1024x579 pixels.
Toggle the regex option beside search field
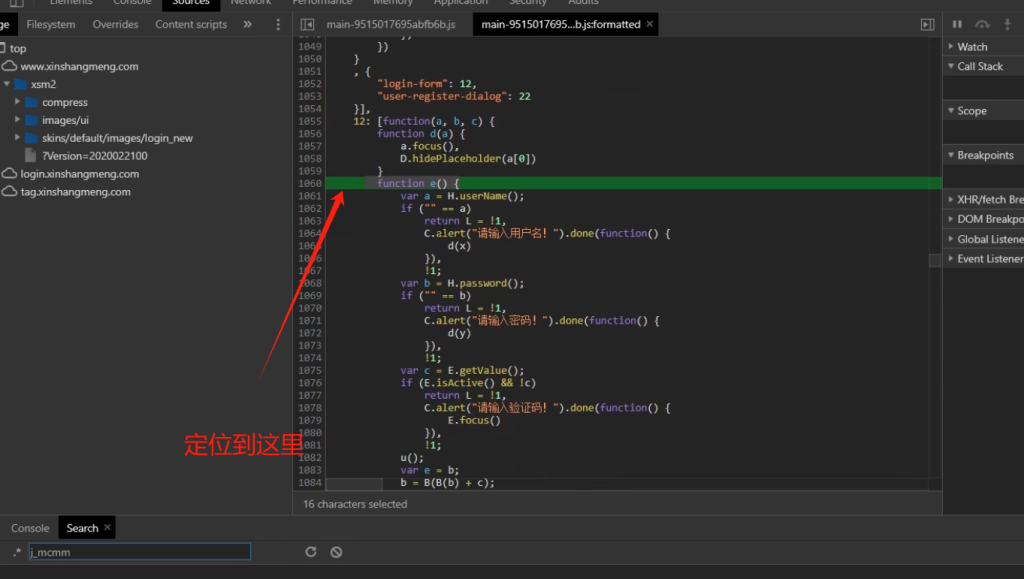pyautogui.click(x=17, y=552)
